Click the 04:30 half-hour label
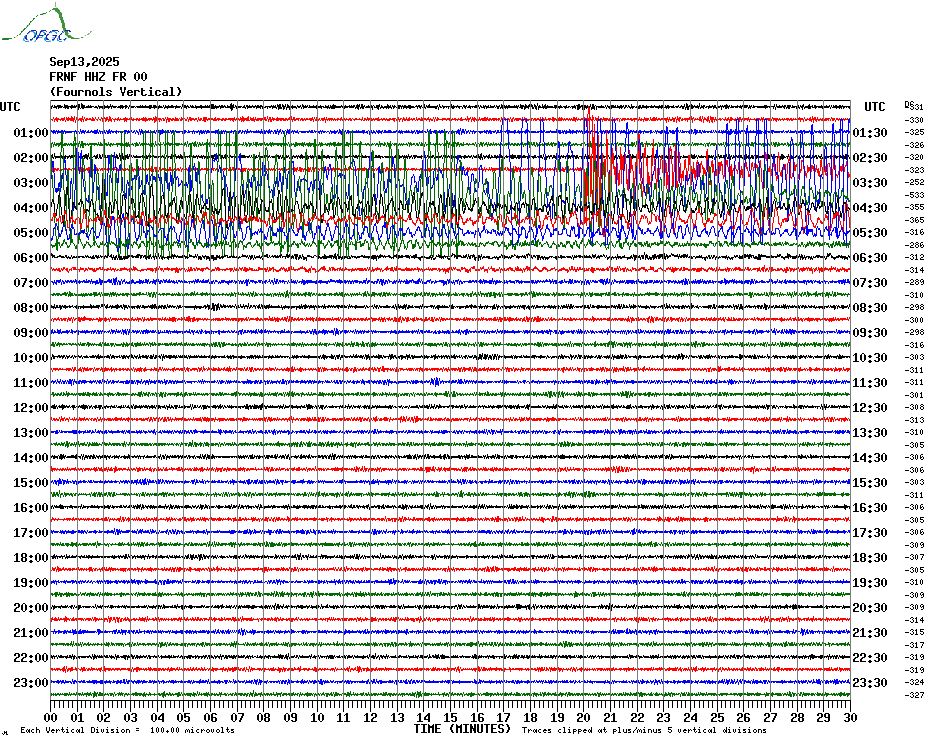Screen dimensions: 930x744 pos(870,207)
